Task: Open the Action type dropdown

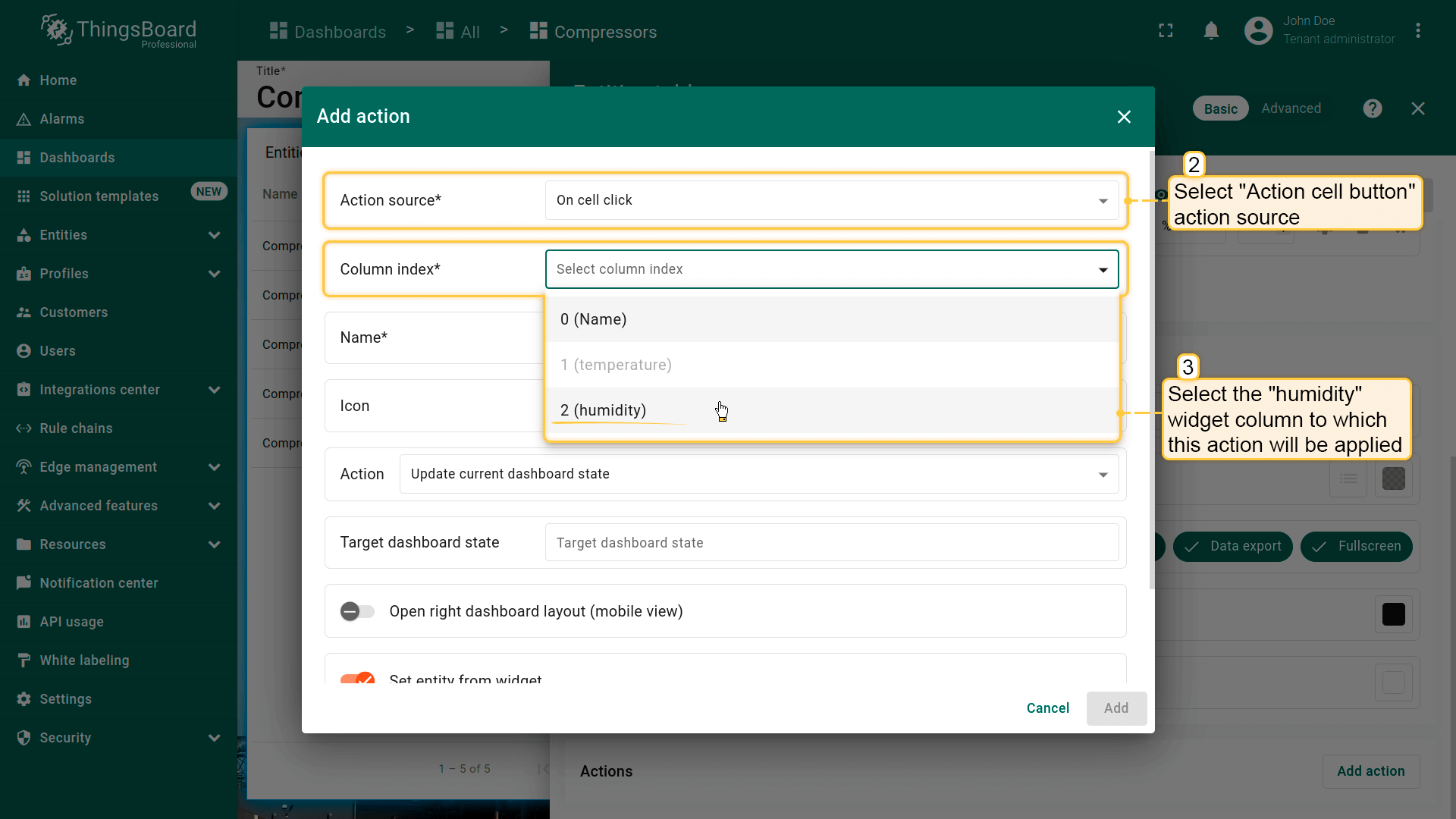Action: pos(758,474)
